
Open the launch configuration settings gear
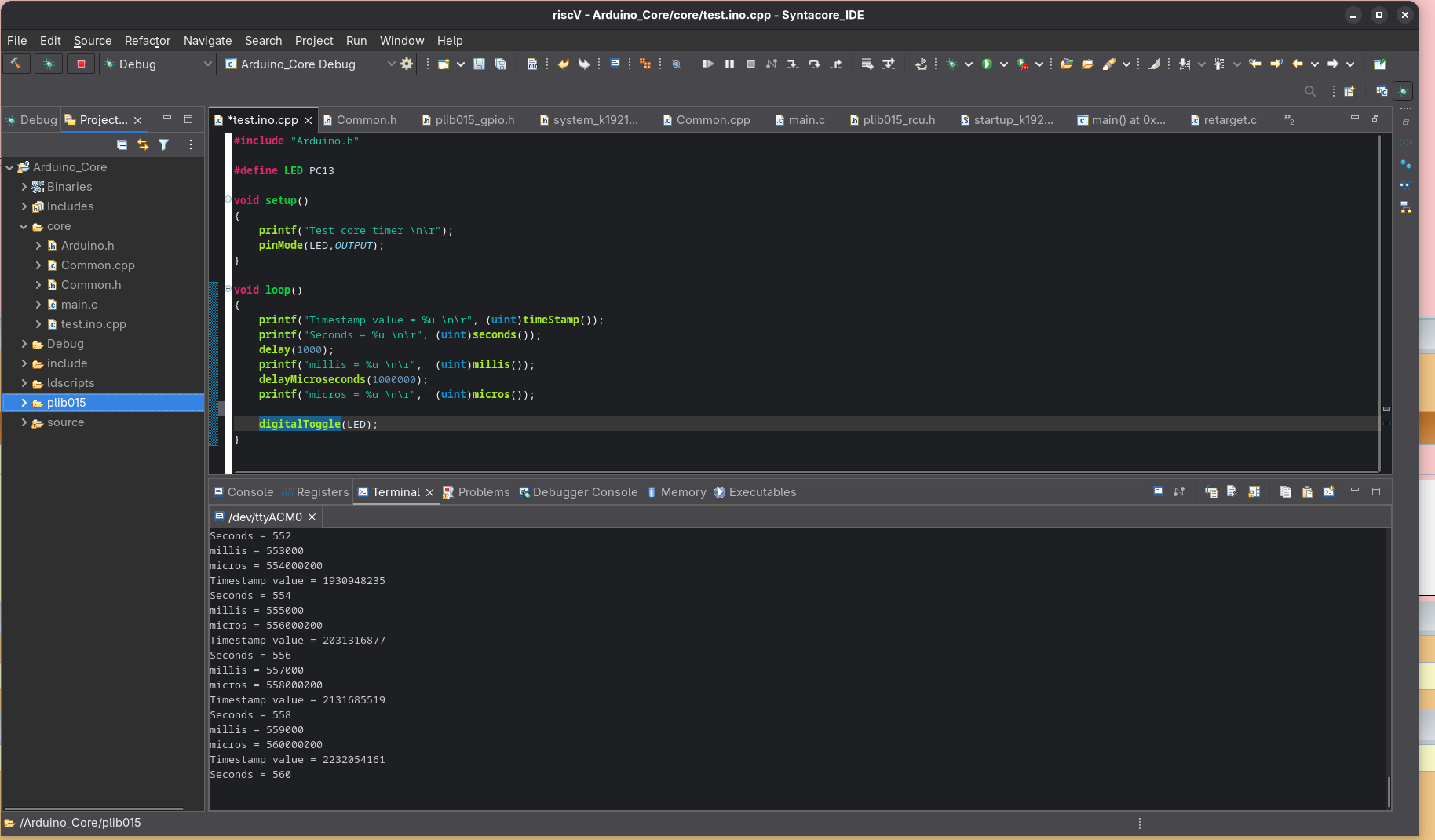click(407, 64)
